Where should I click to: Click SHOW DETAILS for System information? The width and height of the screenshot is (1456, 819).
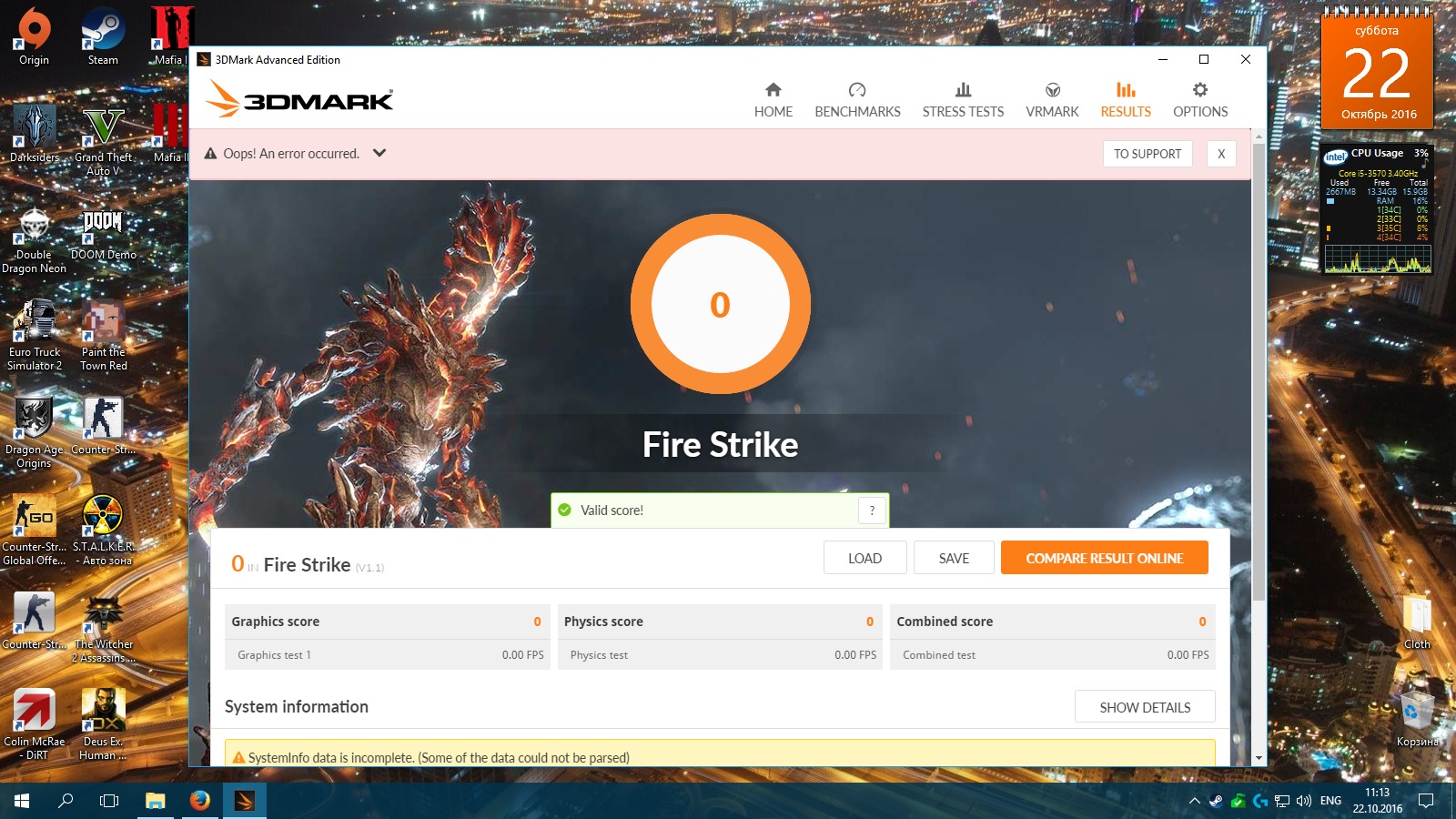click(x=1145, y=707)
